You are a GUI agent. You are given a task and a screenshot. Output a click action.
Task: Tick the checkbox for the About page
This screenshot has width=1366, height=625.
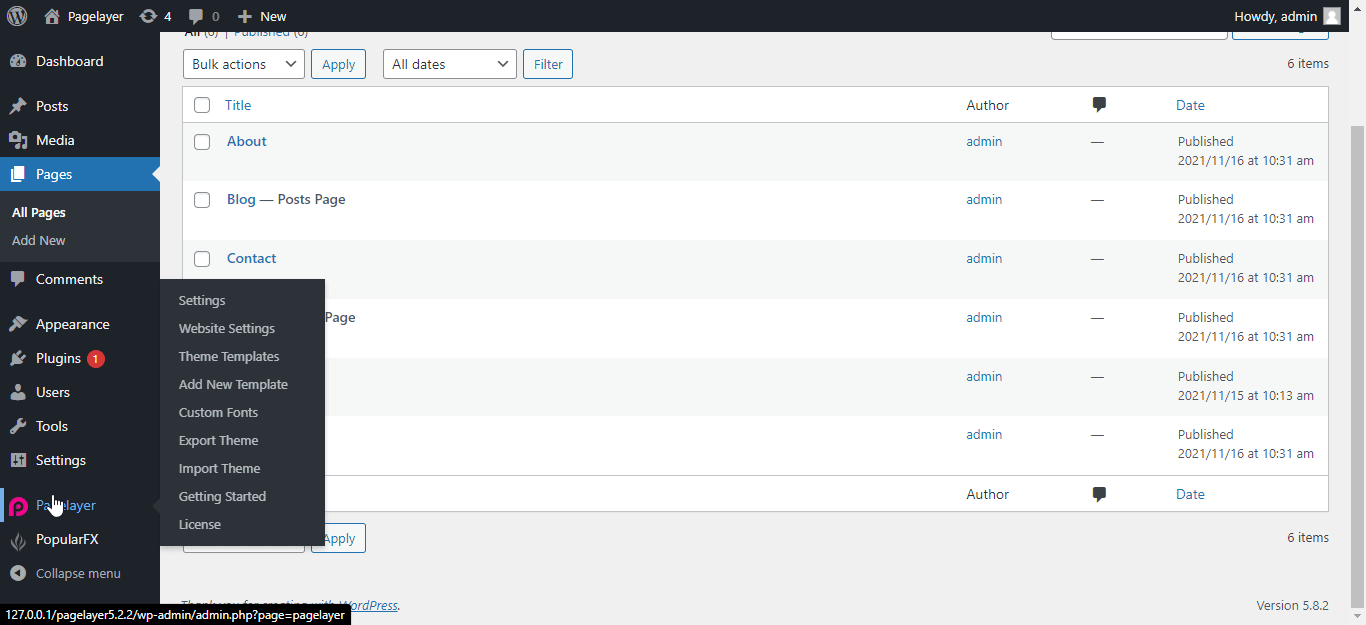tap(202, 142)
